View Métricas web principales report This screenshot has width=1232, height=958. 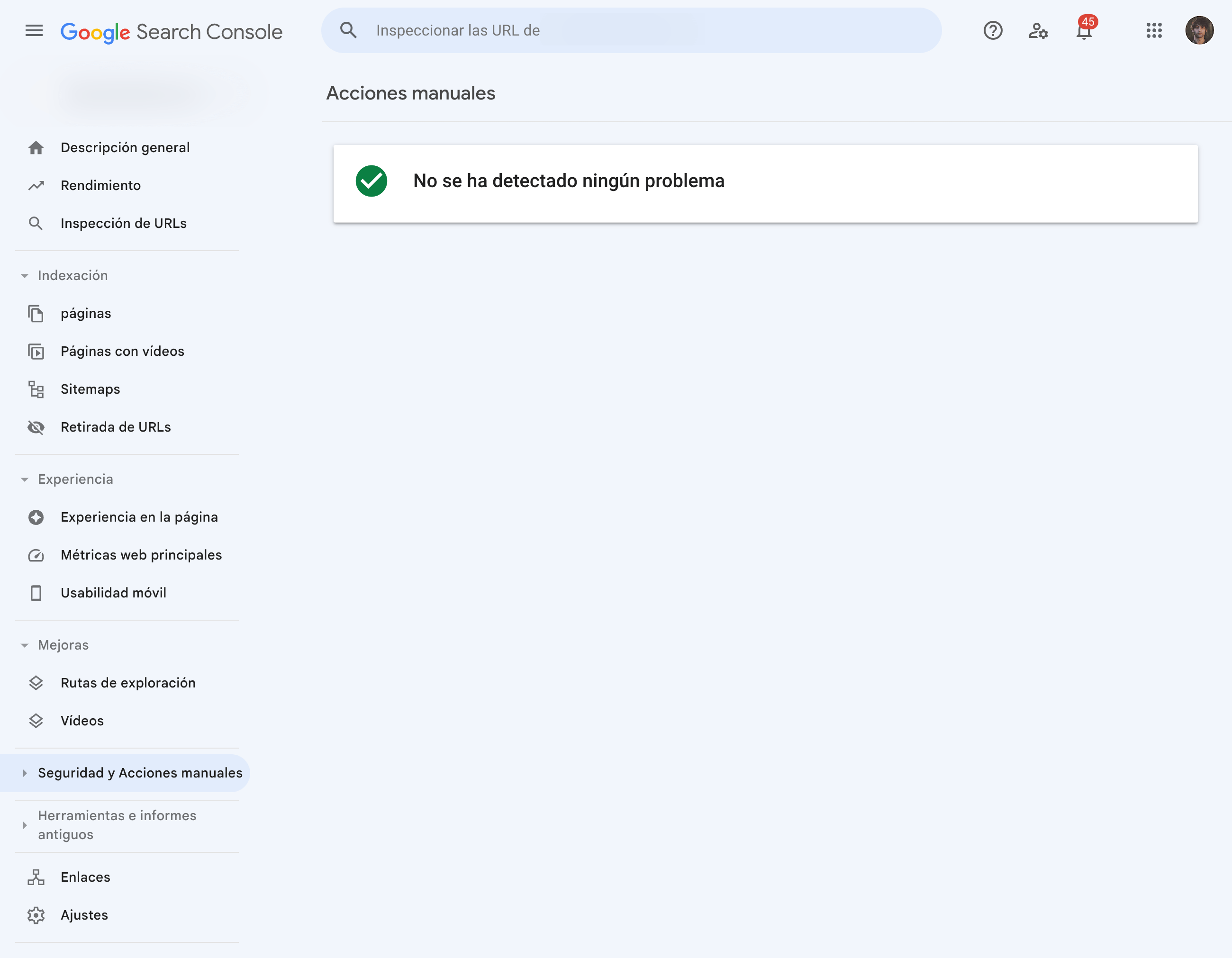pos(141,555)
